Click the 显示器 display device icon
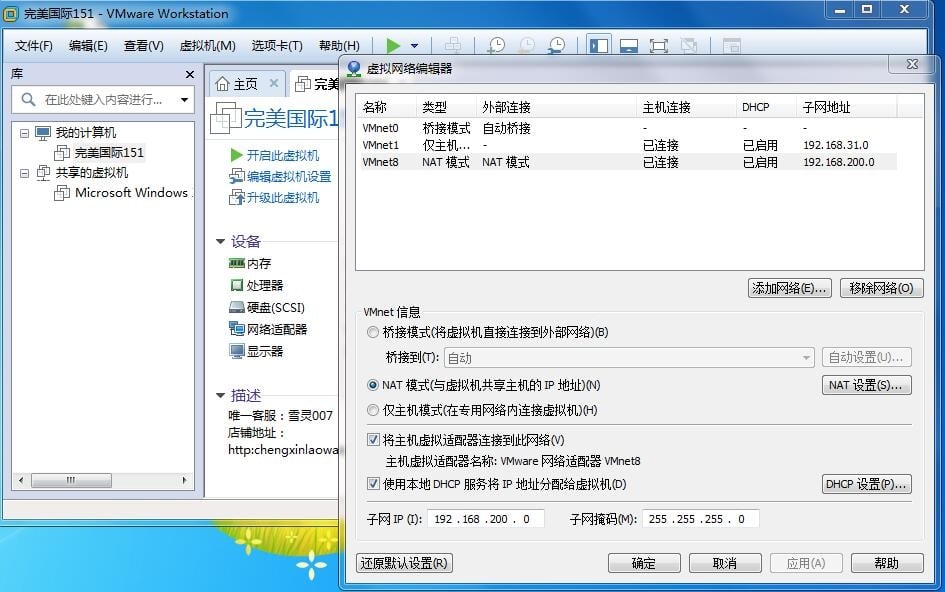 (x=236, y=351)
